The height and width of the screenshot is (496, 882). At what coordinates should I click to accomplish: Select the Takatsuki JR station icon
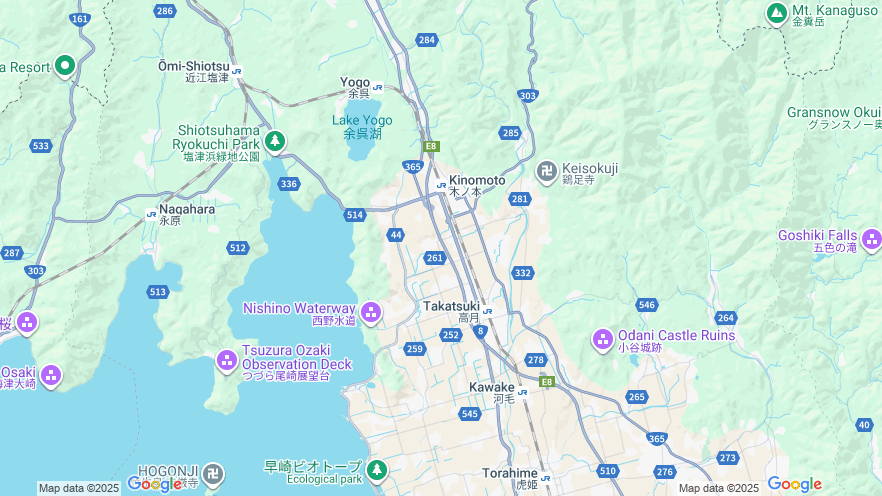[x=488, y=311]
